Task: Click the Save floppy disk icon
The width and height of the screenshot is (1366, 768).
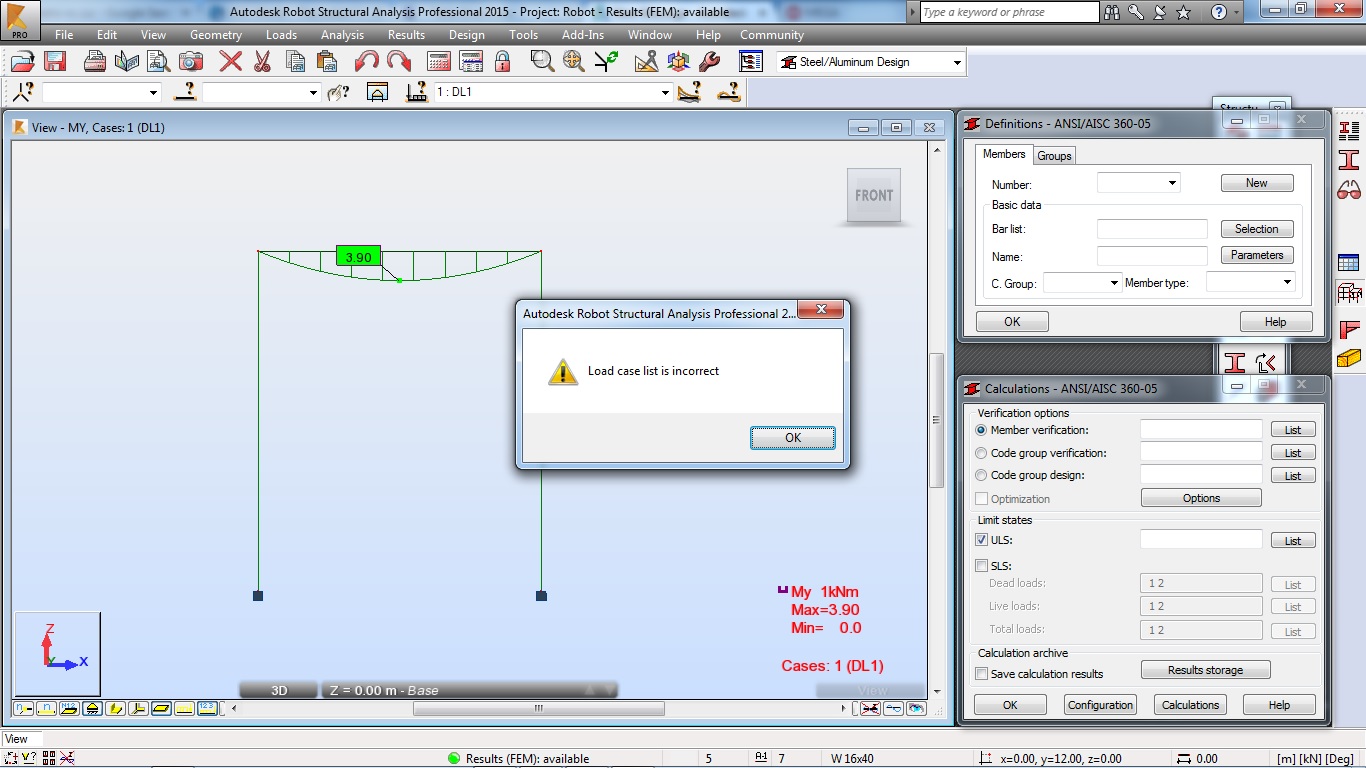Action: coord(55,62)
